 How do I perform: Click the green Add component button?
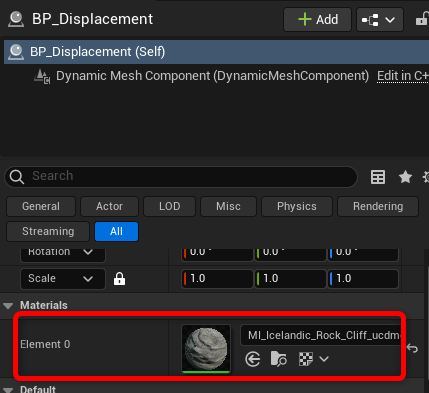click(x=317, y=20)
